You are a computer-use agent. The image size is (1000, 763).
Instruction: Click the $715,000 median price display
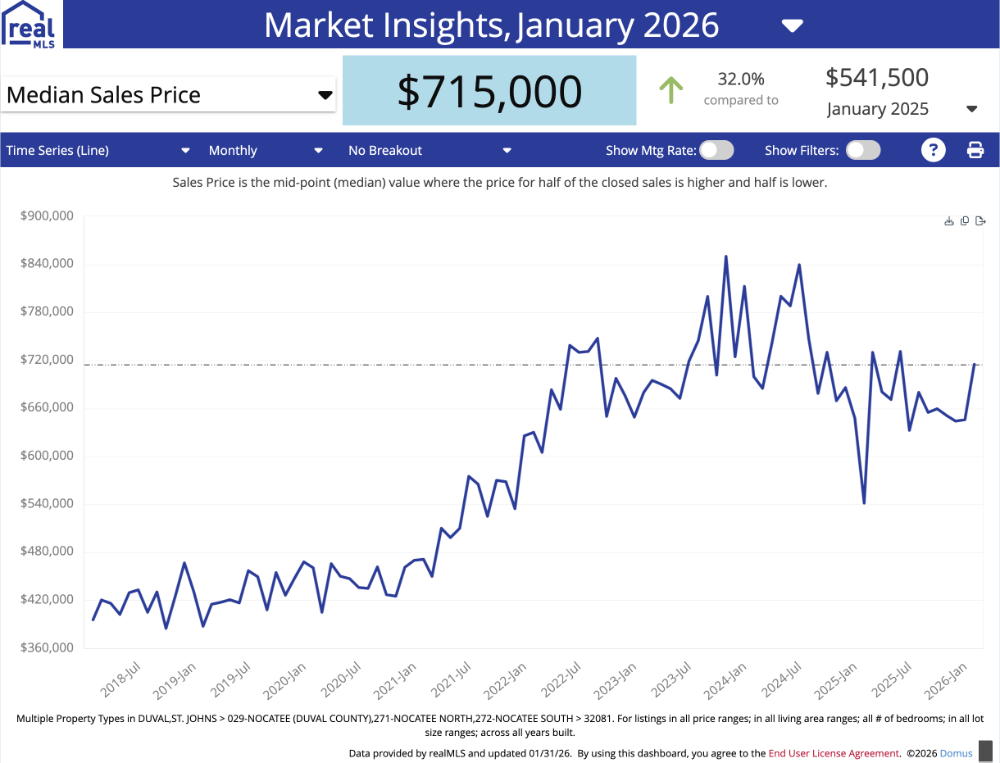(489, 90)
